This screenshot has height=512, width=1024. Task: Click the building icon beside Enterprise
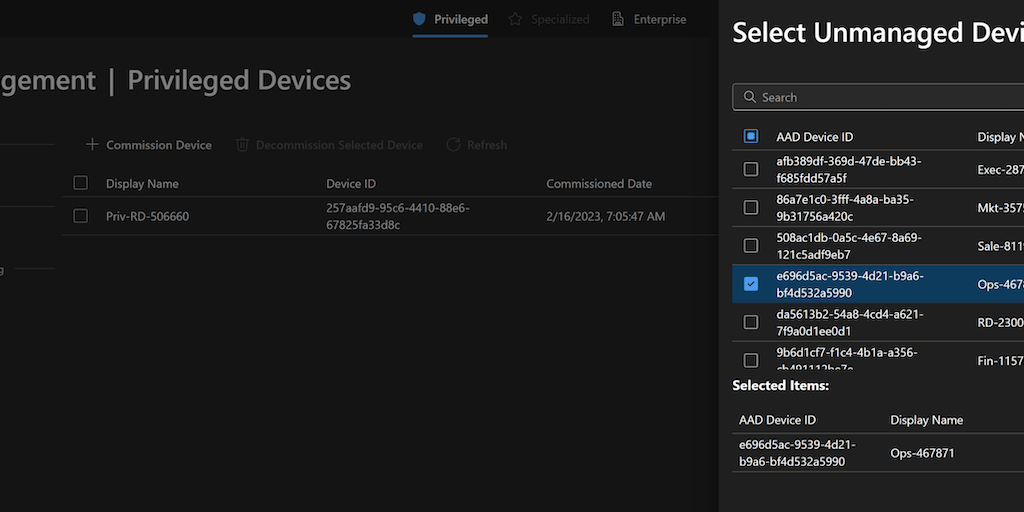[x=618, y=19]
